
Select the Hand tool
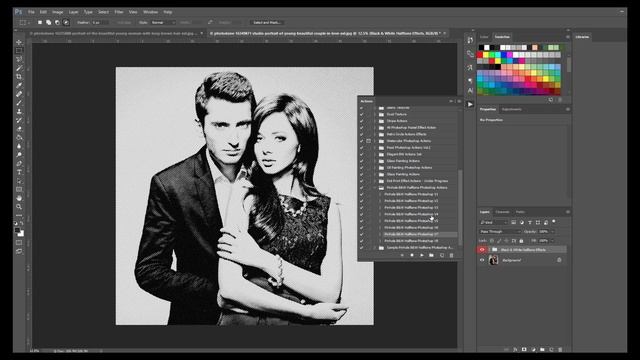tap(19, 198)
